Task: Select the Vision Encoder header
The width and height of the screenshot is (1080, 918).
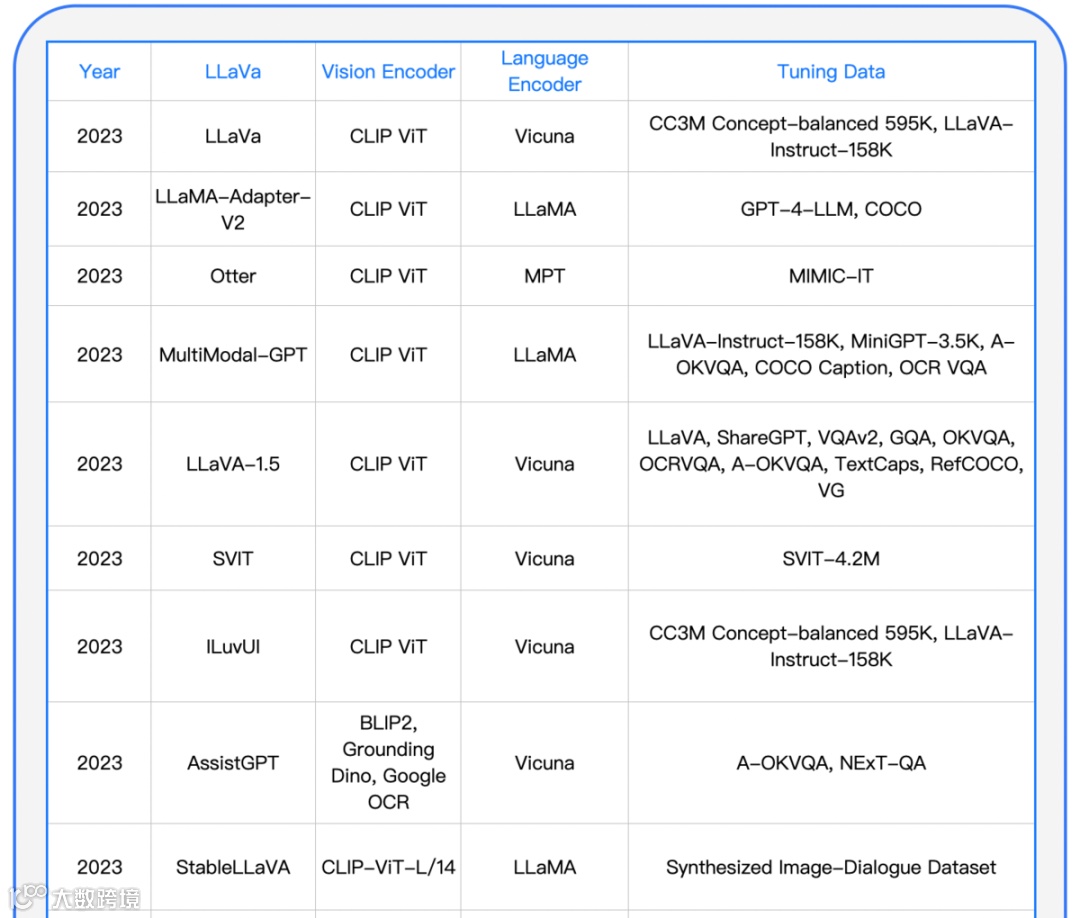Action: (388, 72)
